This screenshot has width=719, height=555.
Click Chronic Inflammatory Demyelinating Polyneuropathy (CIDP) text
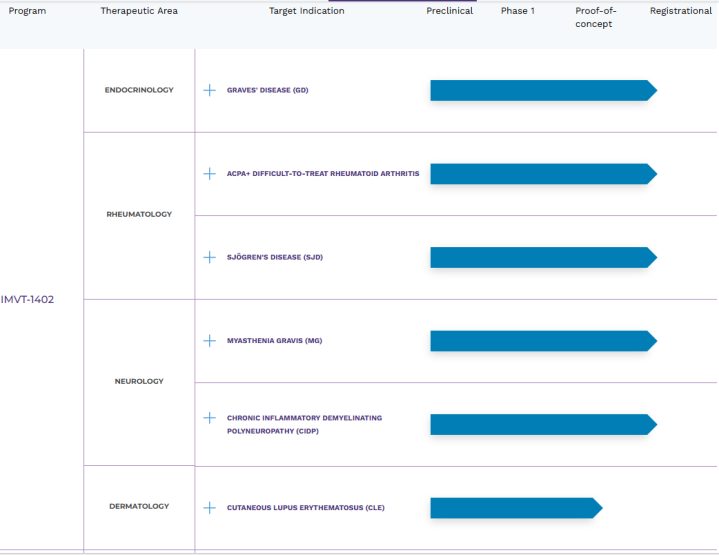coord(304,424)
